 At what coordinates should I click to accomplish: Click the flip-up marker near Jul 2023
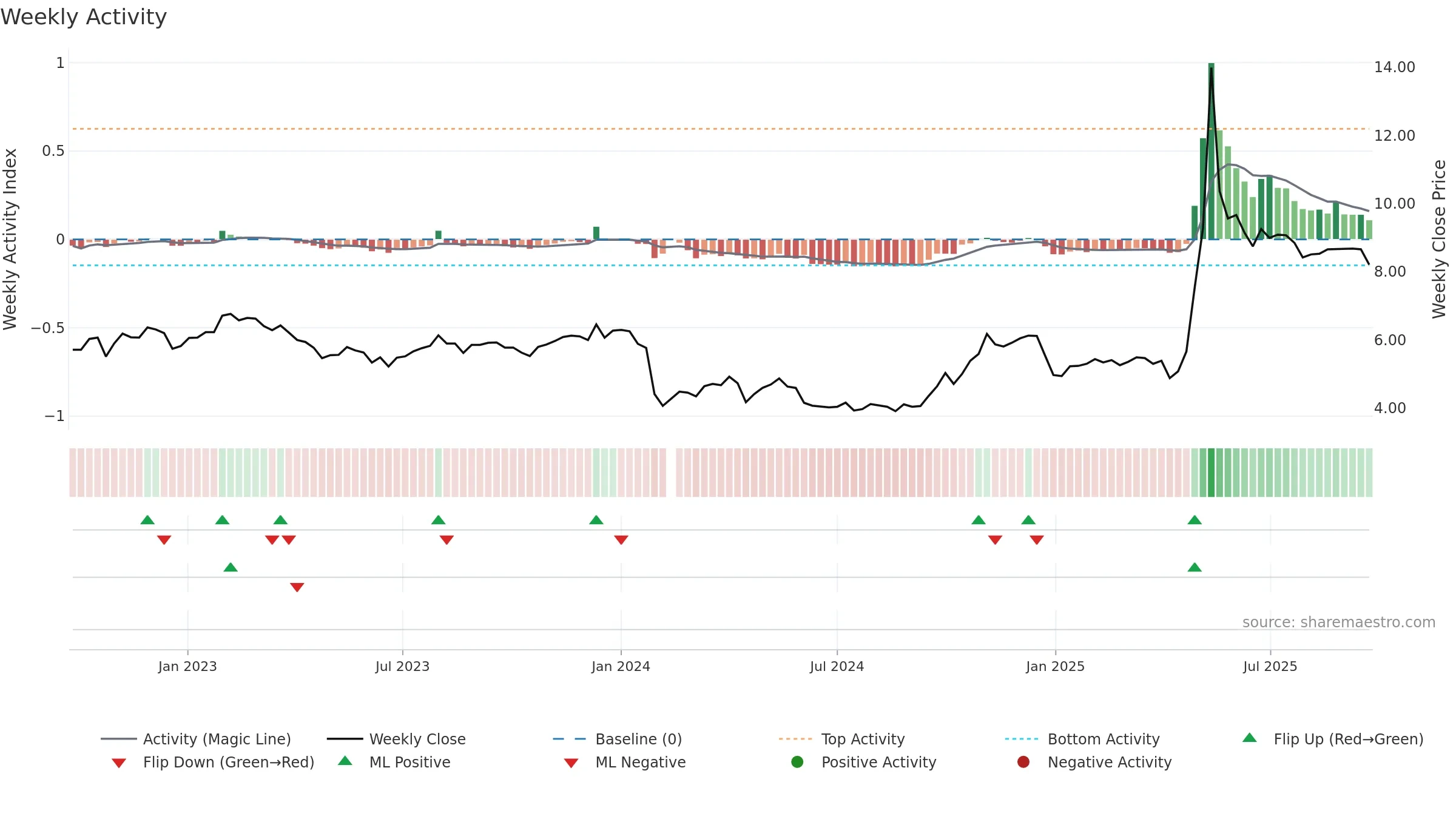coord(439,520)
